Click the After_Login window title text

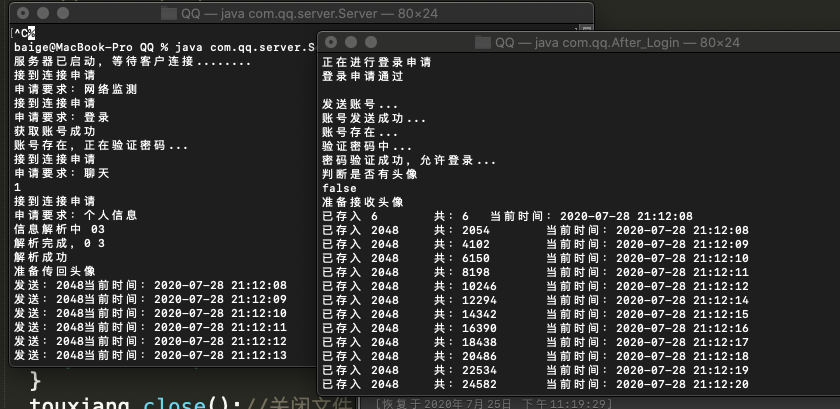click(x=617, y=42)
